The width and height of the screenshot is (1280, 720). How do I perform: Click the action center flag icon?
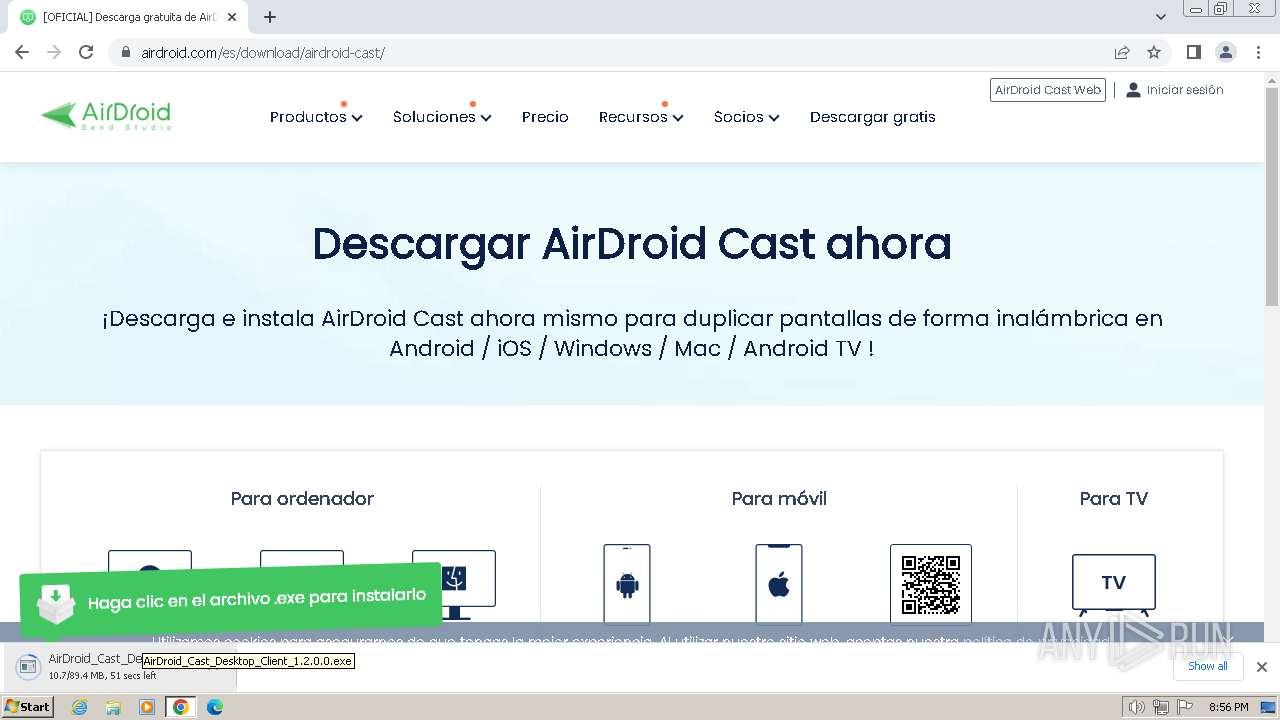(x=1183, y=707)
